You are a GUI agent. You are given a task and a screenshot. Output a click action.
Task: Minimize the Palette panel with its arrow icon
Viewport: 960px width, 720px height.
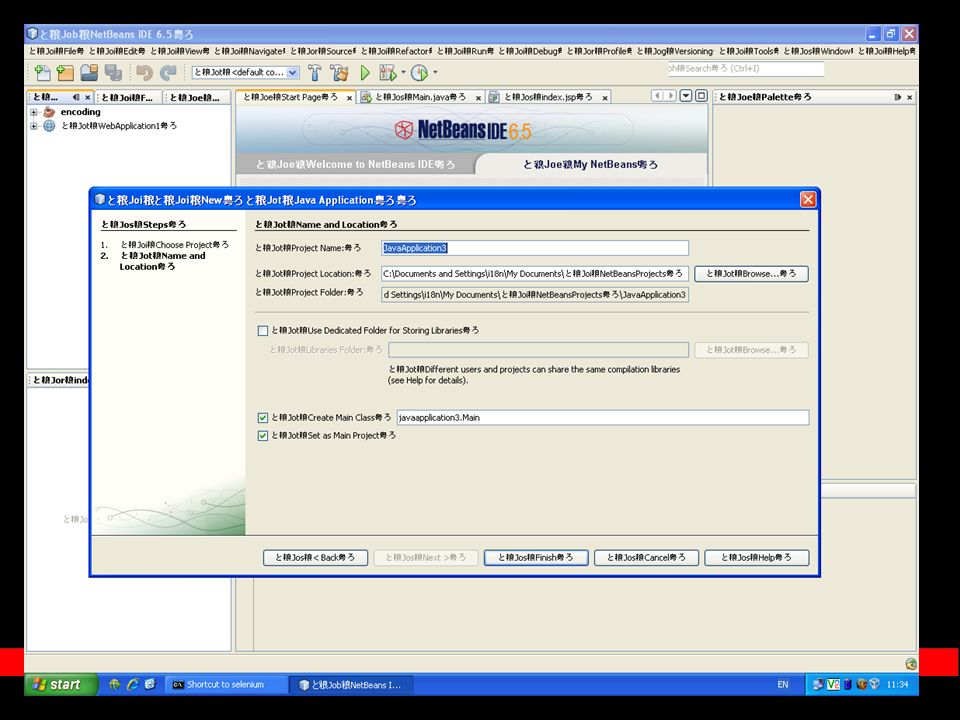898,97
